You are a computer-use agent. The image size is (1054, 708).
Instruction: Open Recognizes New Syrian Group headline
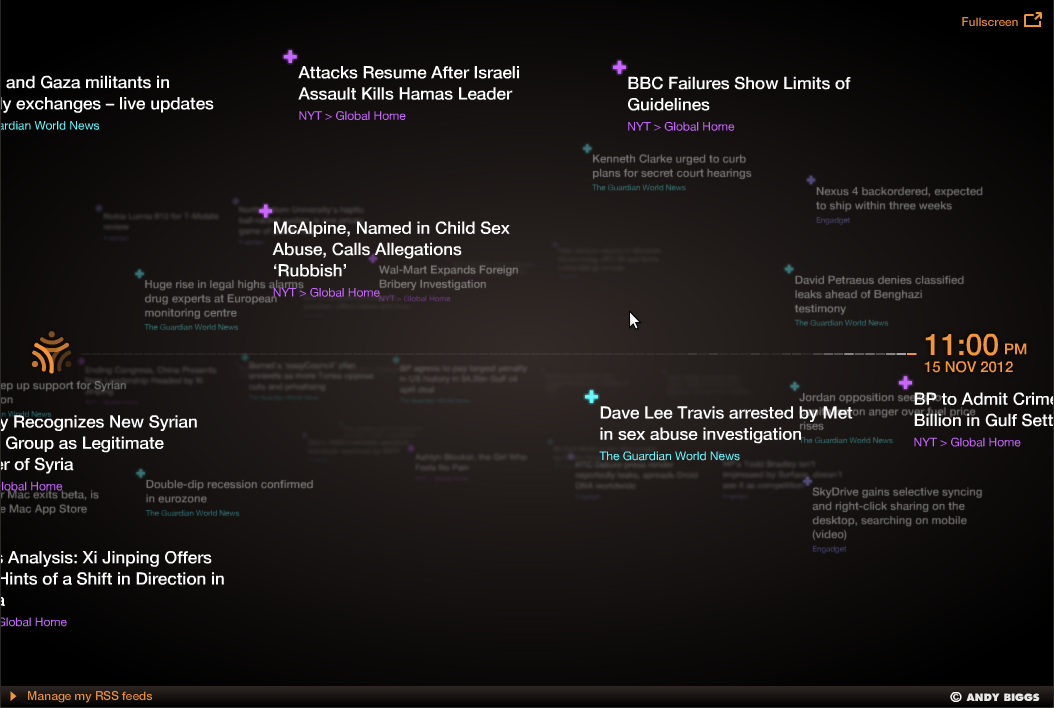tap(99, 443)
